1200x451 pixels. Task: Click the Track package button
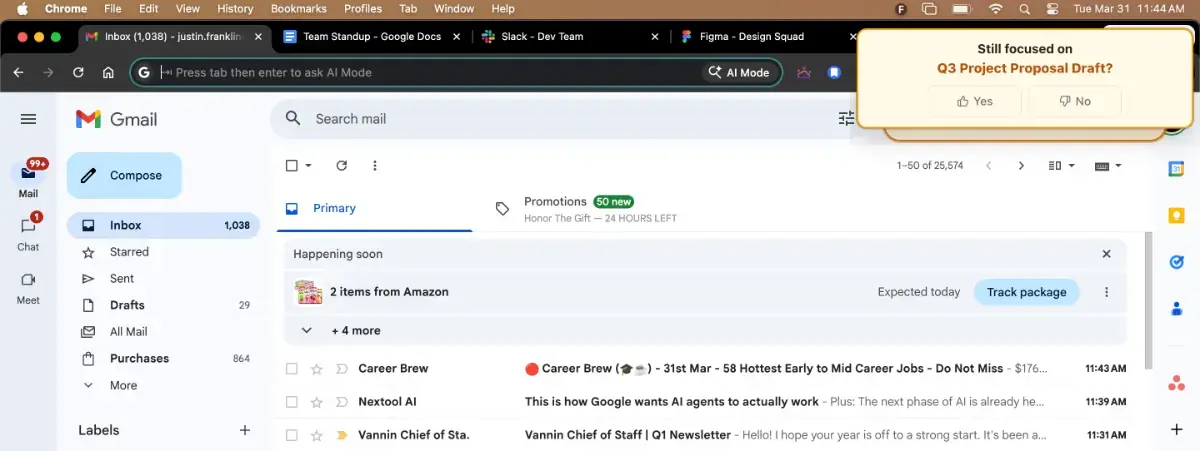pyautogui.click(x=1026, y=292)
